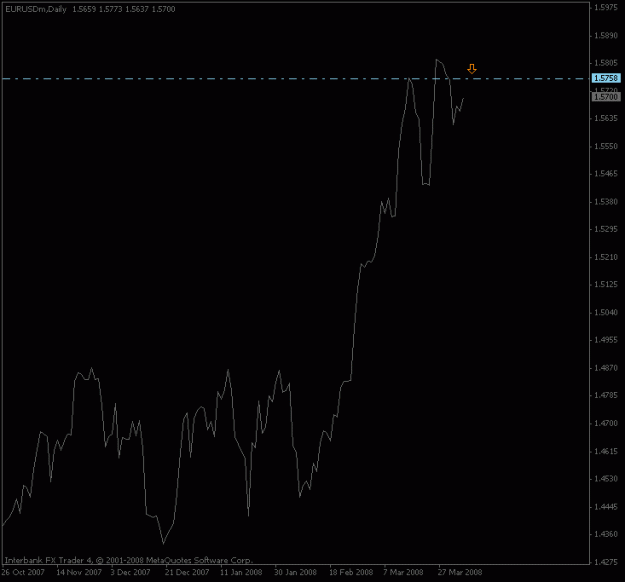Click the 26 Oct 2007 date label
The width and height of the screenshot is (625, 582).
coord(23,572)
